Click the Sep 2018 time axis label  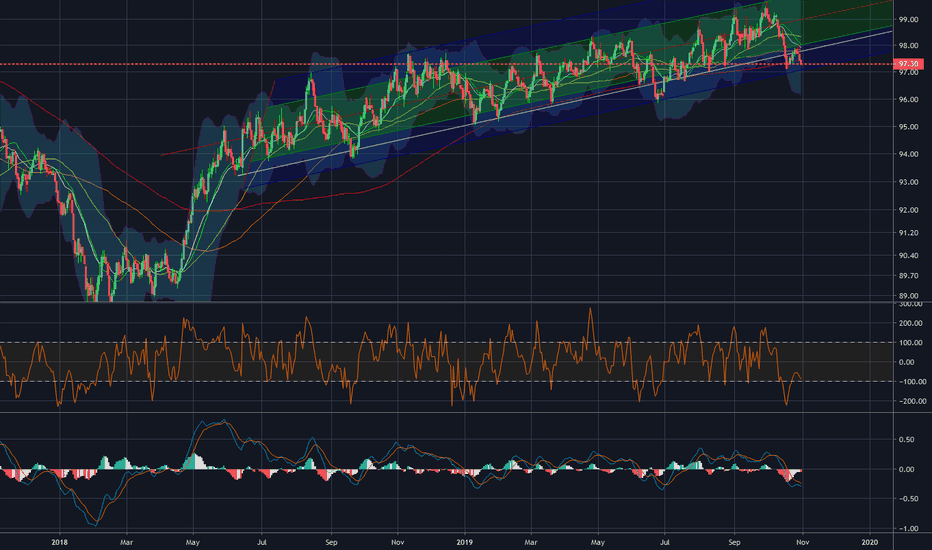[331, 542]
